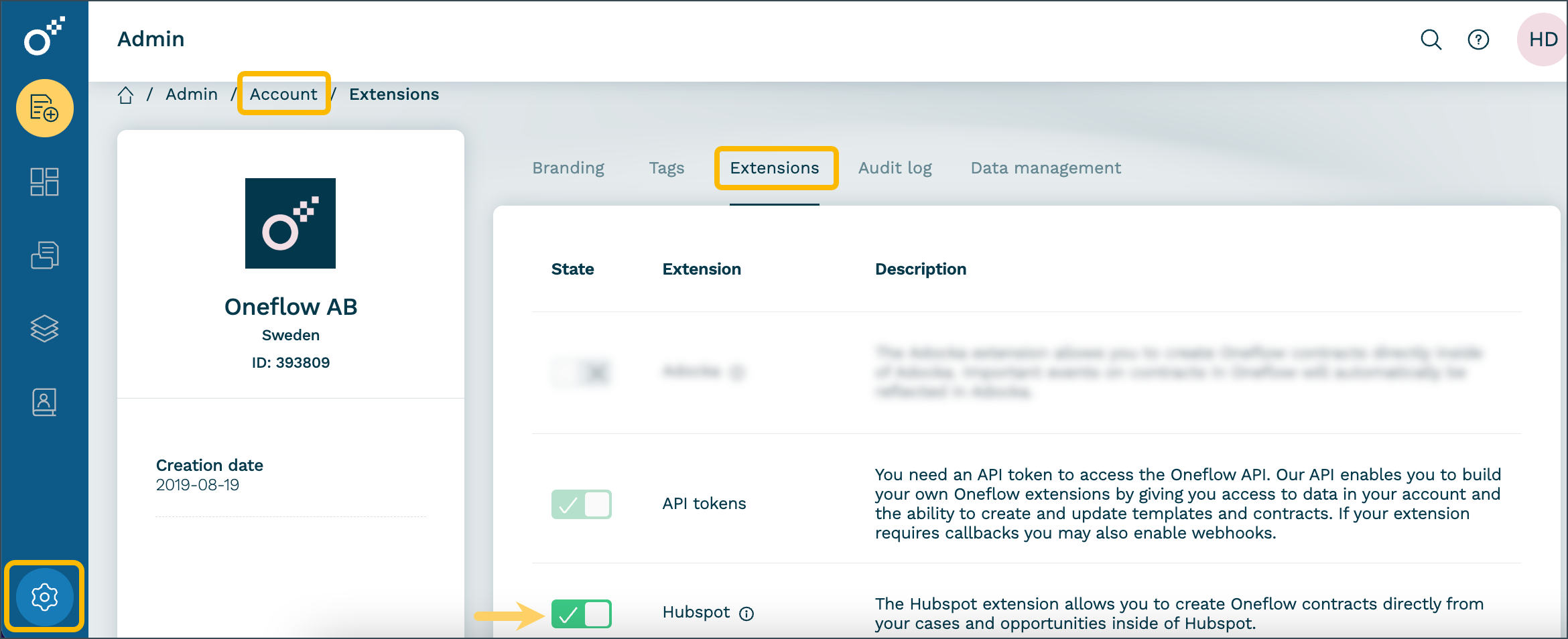This screenshot has height=639, width=1568.
Task: Click the Description column header
Action: click(x=921, y=269)
